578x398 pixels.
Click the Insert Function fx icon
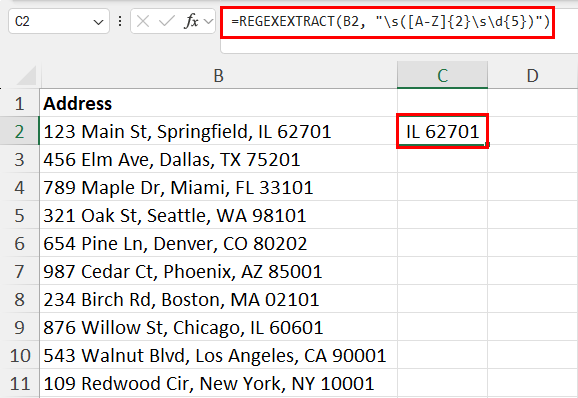[192, 21]
